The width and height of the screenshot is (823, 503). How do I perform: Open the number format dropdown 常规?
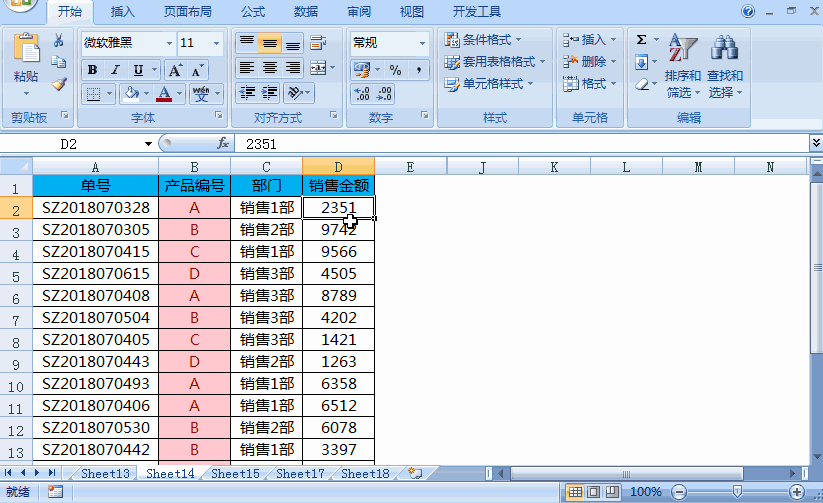click(x=423, y=43)
